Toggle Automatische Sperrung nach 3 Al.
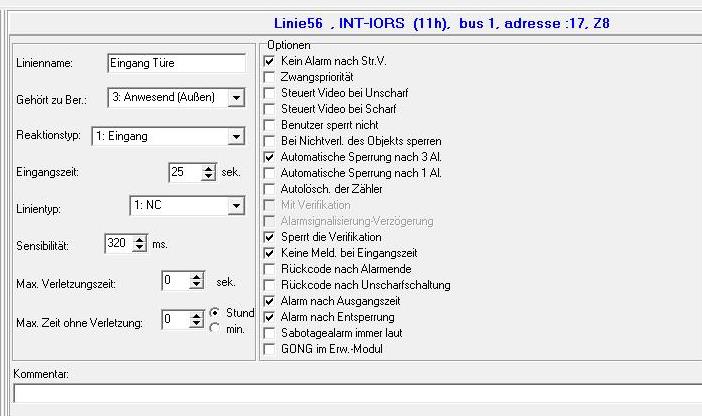This screenshot has width=702, height=416. tap(270, 157)
